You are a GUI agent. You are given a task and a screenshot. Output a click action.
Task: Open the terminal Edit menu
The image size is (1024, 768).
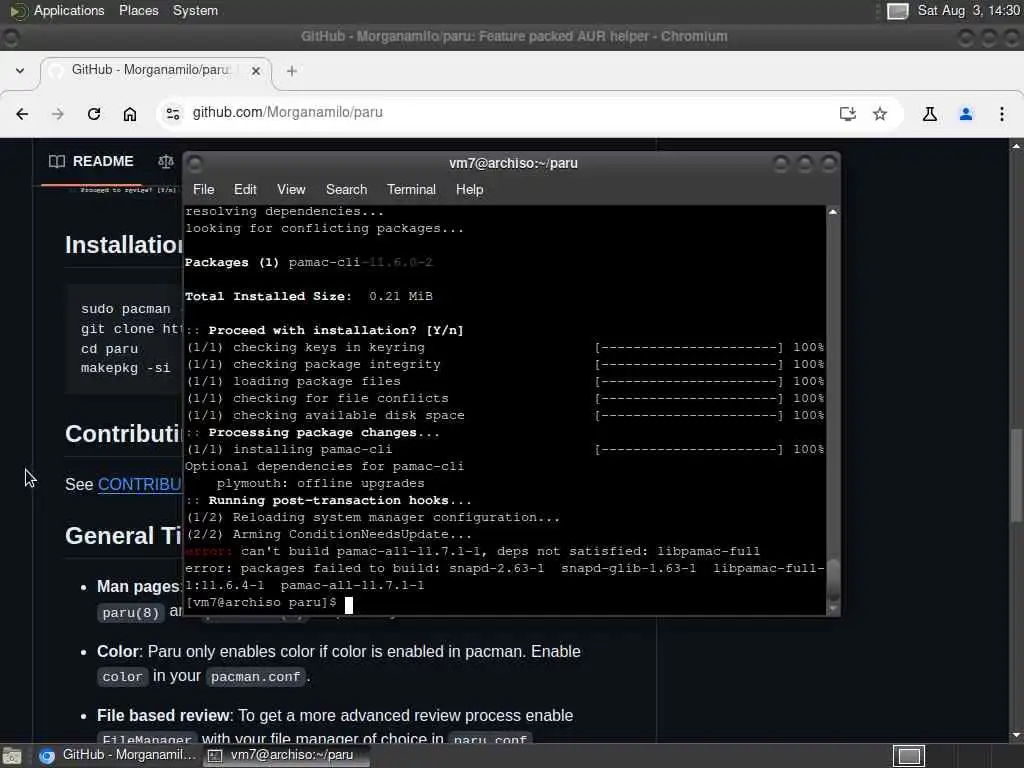[x=245, y=189]
